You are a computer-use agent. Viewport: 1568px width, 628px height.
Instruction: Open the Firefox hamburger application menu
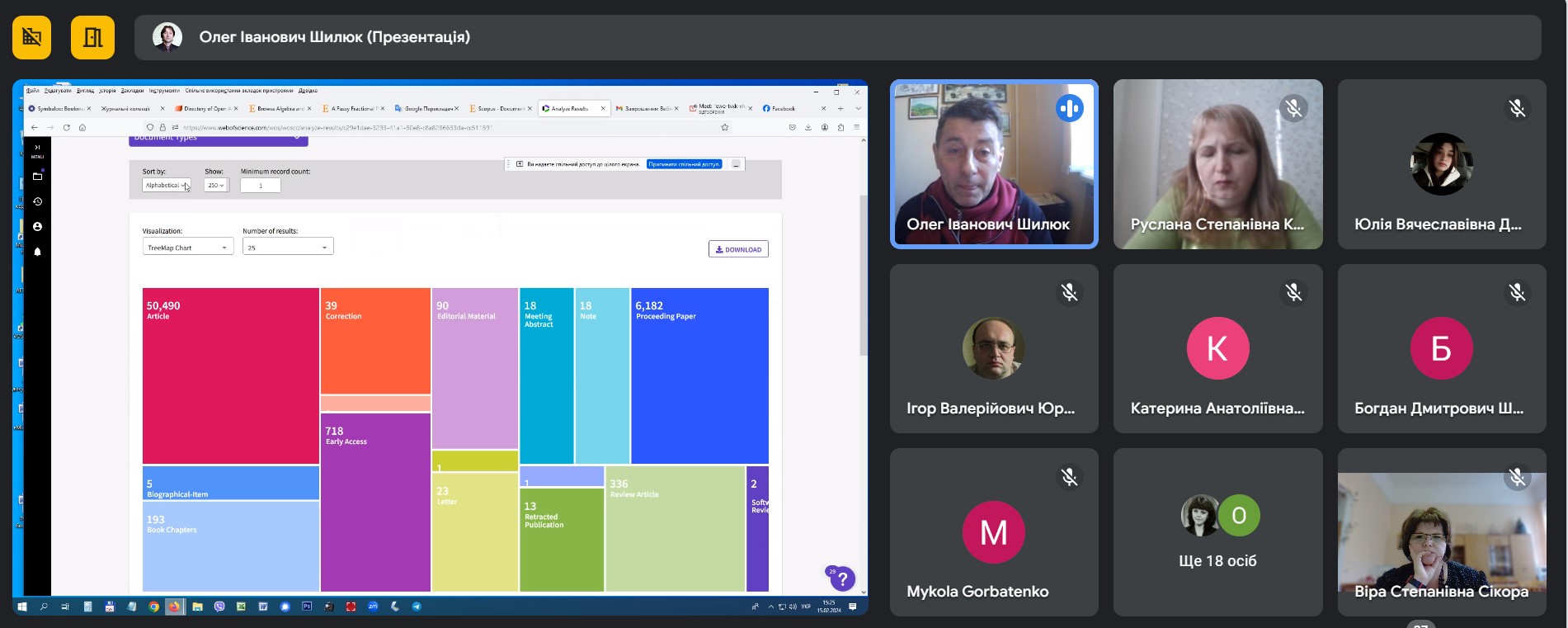pyautogui.click(x=857, y=127)
